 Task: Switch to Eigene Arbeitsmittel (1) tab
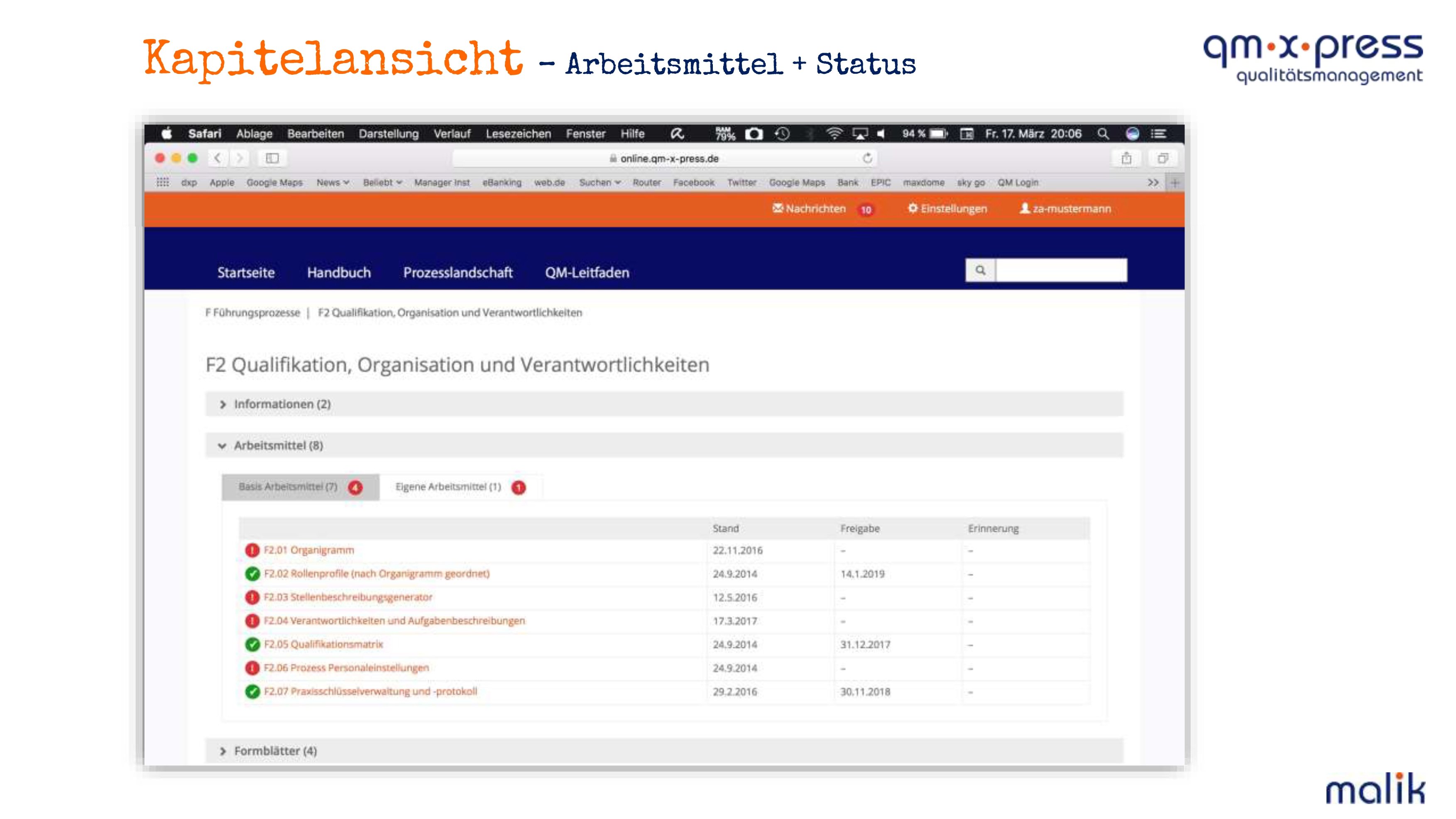coord(448,487)
